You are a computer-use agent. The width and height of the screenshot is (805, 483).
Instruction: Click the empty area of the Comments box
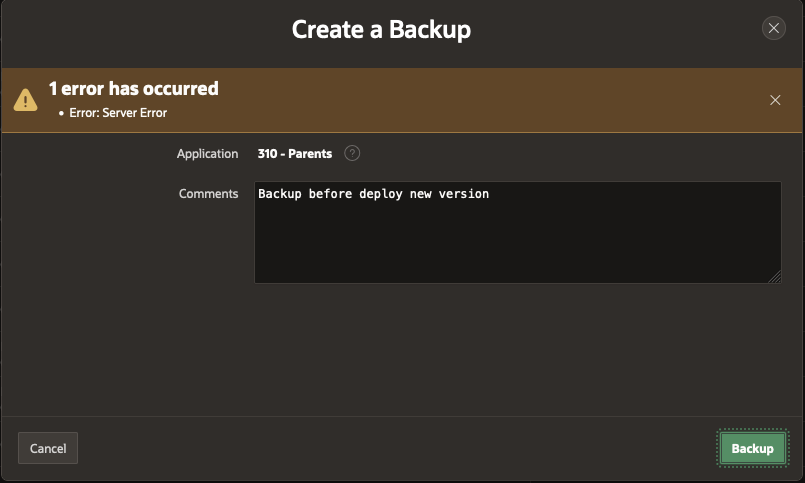pyautogui.click(x=517, y=245)
